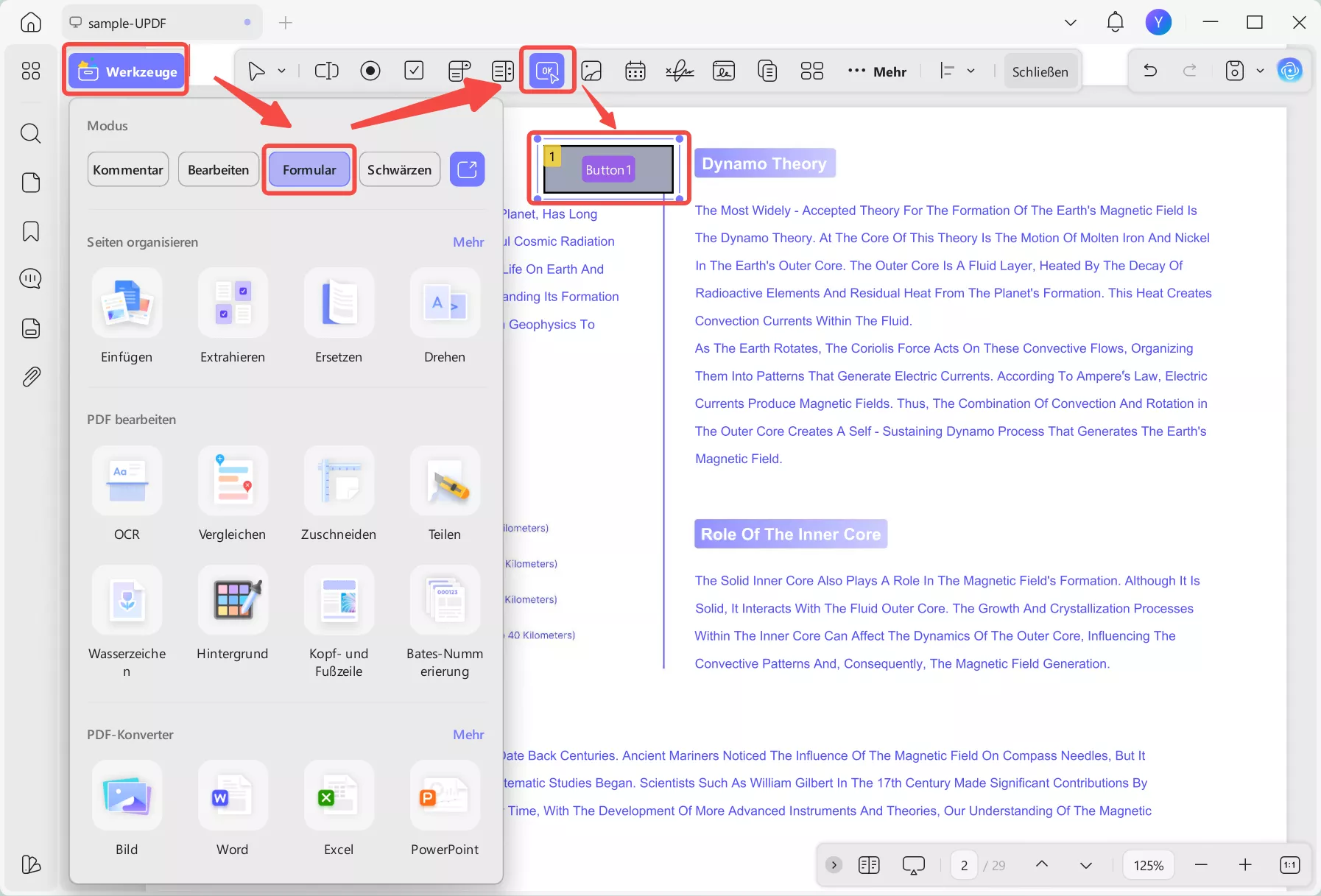Select the Button1 form field
The height and width of the screenshot is (896, 1321).
point(608,169)
